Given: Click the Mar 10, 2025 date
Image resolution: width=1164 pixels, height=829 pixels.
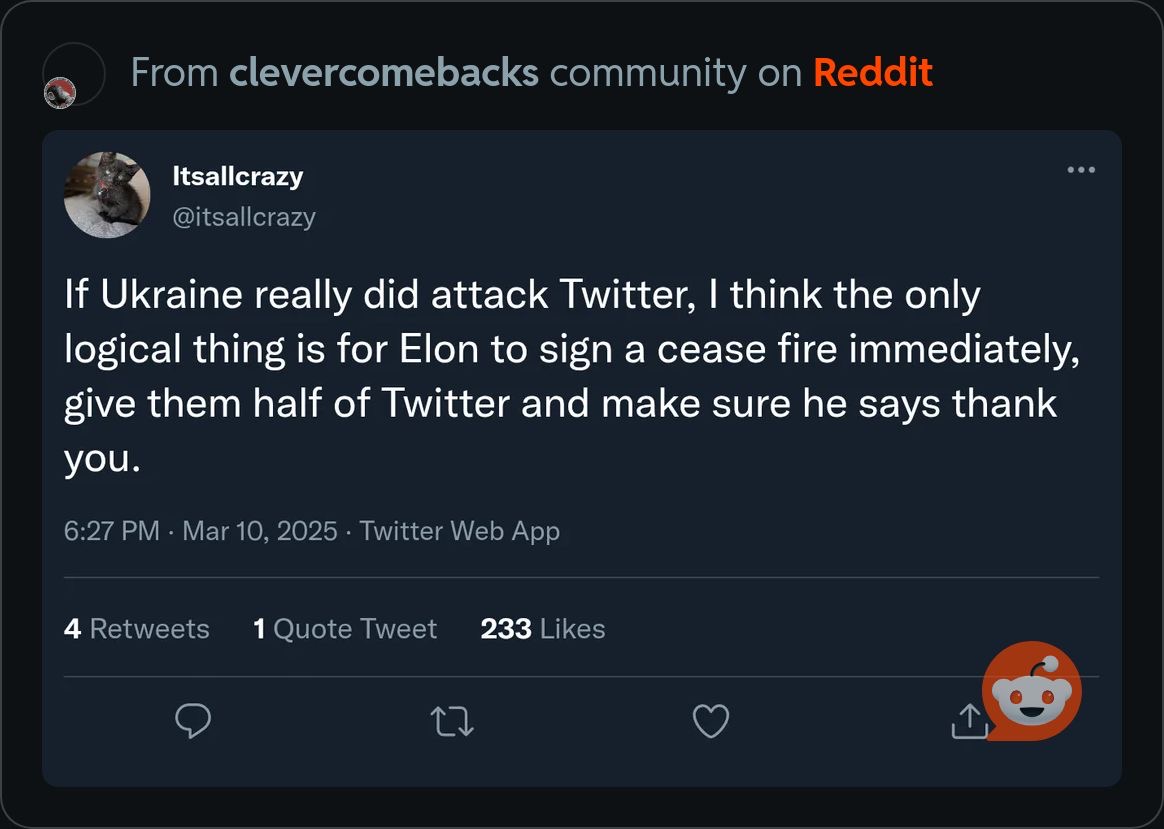Looking at the screenshot, I should click(260, 530).
